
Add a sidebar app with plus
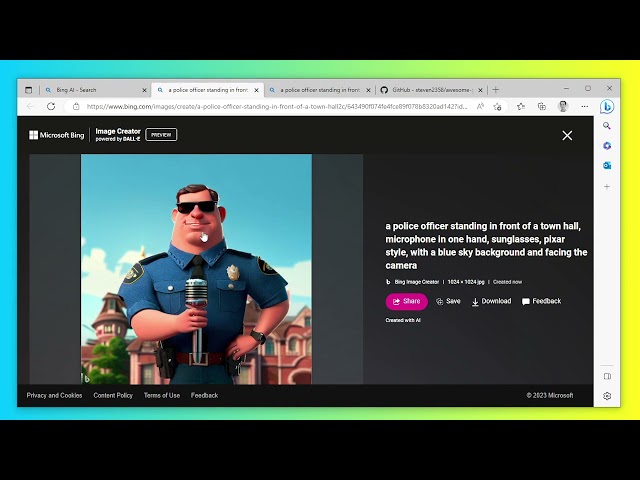click(x=607, y=187)
